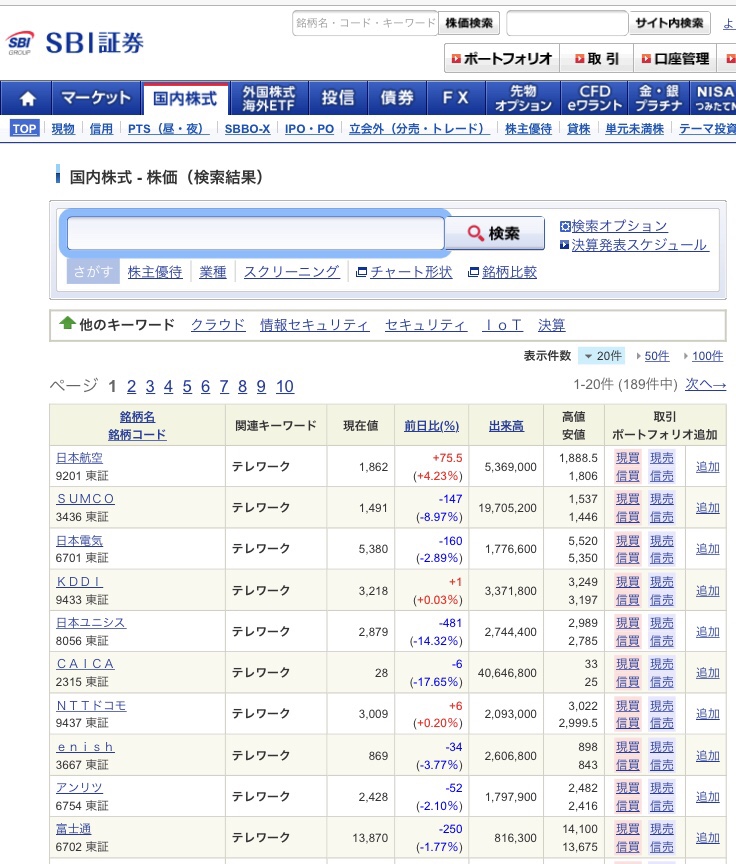Sort by 銘柄コード column header
The width and height of the screenshot is (736, 864).
(137, 435)
